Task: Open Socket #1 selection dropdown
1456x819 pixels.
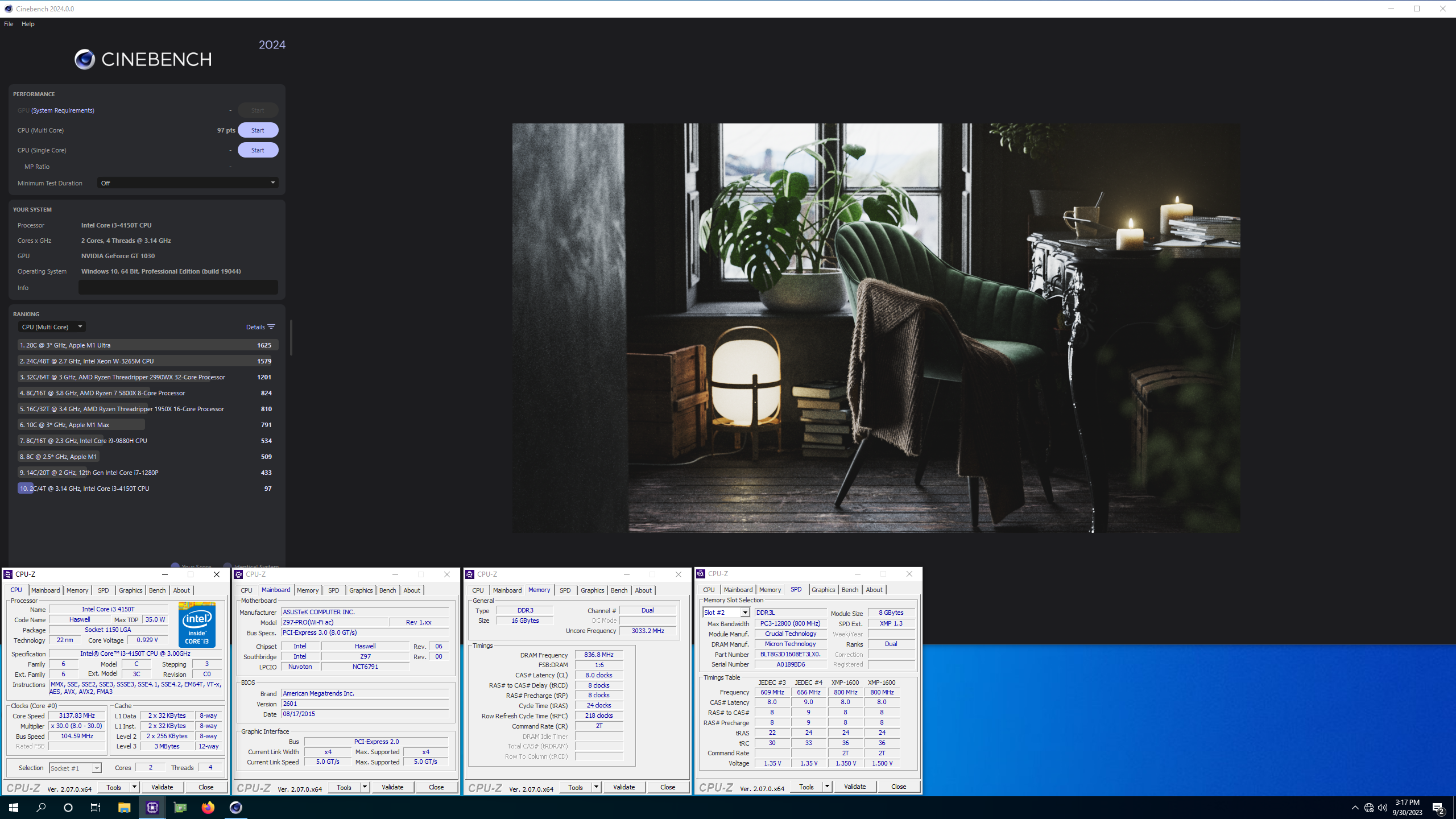Action: click(75, 768)
